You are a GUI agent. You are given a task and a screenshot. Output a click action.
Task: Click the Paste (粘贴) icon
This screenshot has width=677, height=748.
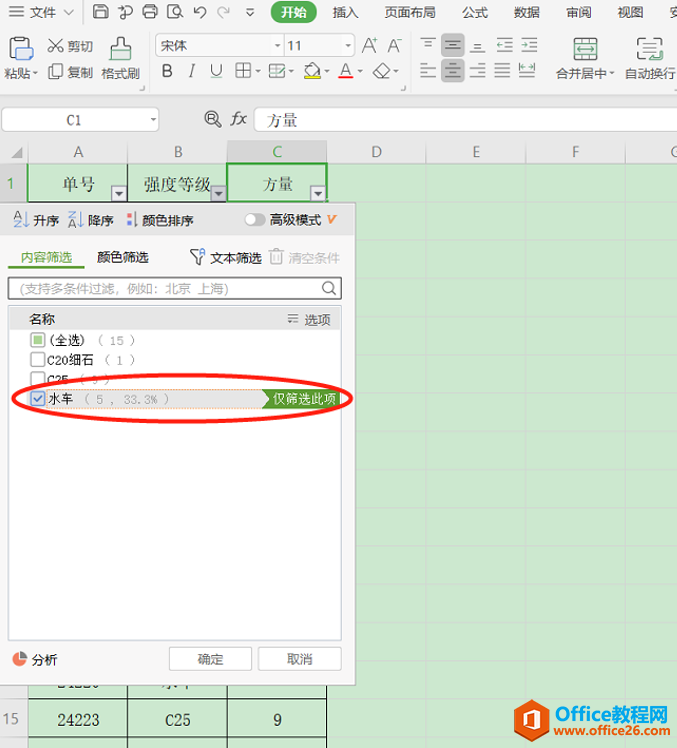click(21, 49)
